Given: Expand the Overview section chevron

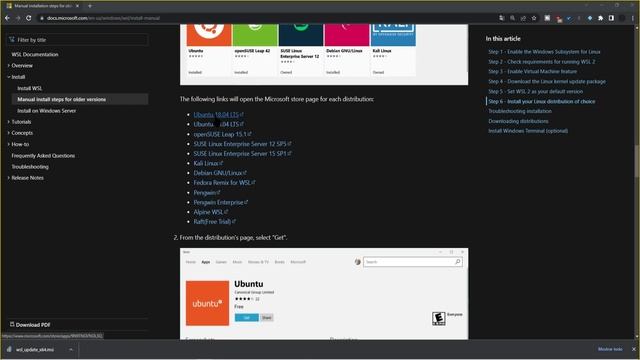Looking at the screenshot, I should click(9, 65).
